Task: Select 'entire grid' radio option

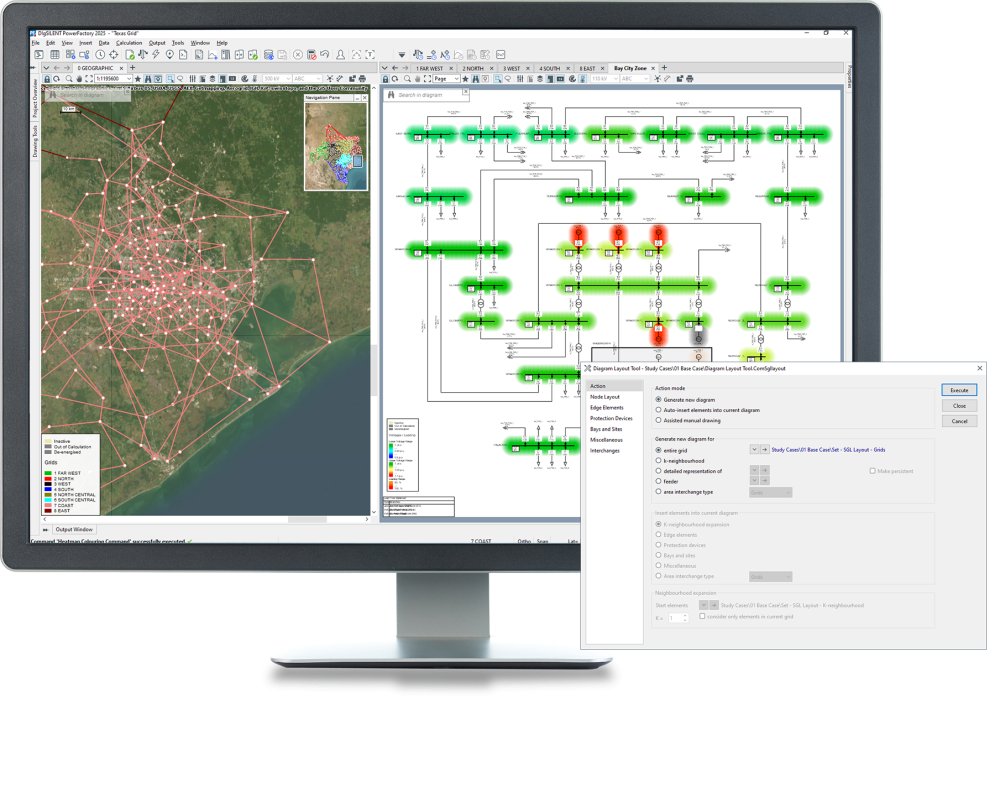Action: tap(659, 450)
